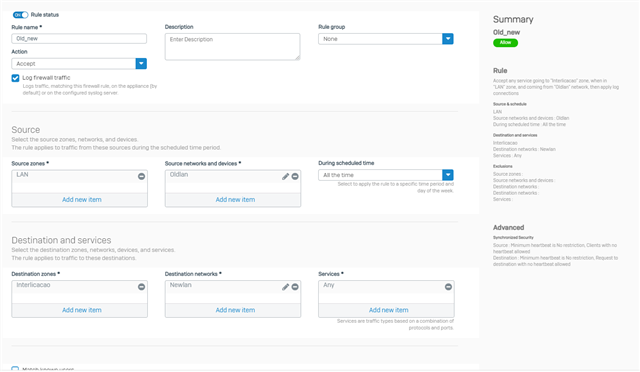
Task: Remove LAN from Source zones
Action: tap(141, 176)
